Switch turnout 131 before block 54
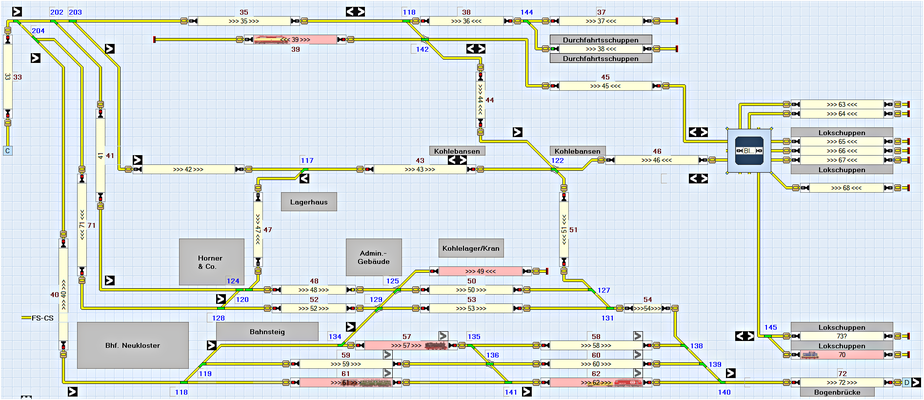The image size is (924, 400). 609,308
